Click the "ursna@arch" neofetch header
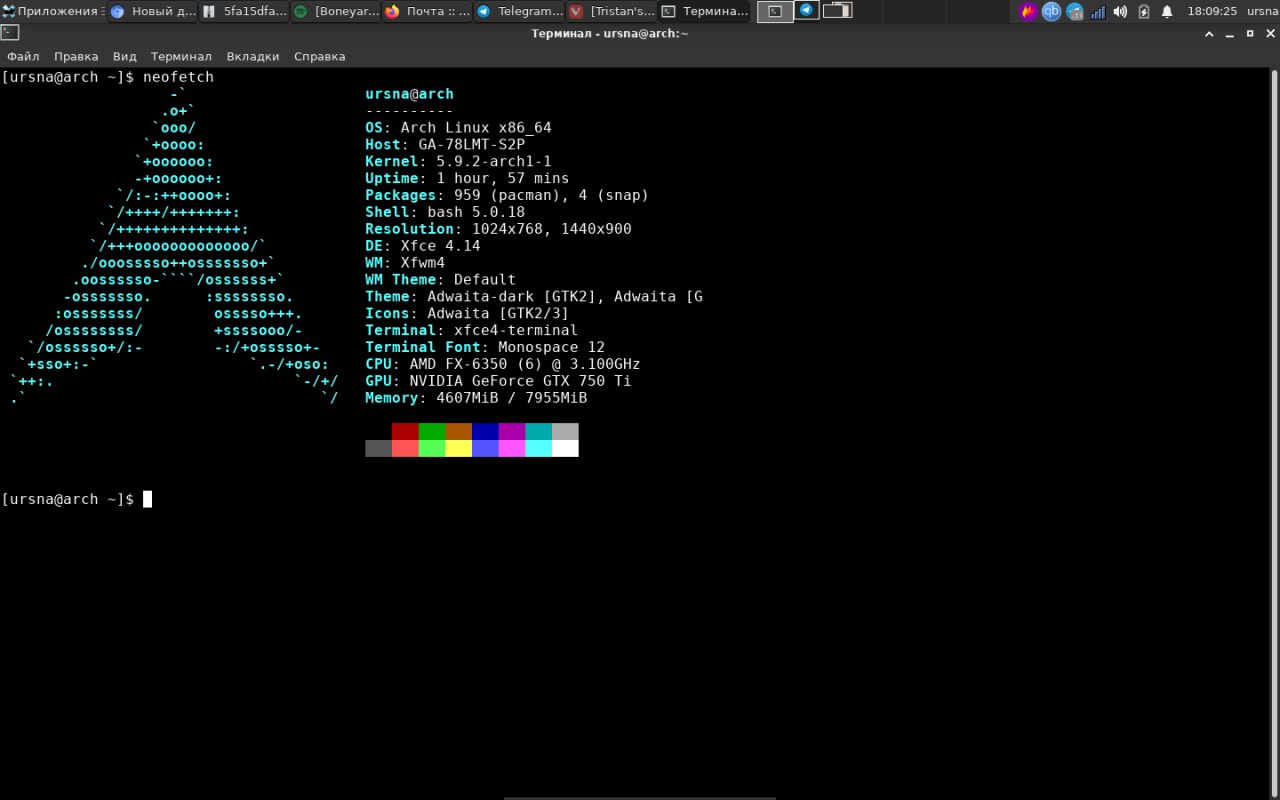This screenshot has width=1280, height=800. pyautogui.click(x=410, y=94)
